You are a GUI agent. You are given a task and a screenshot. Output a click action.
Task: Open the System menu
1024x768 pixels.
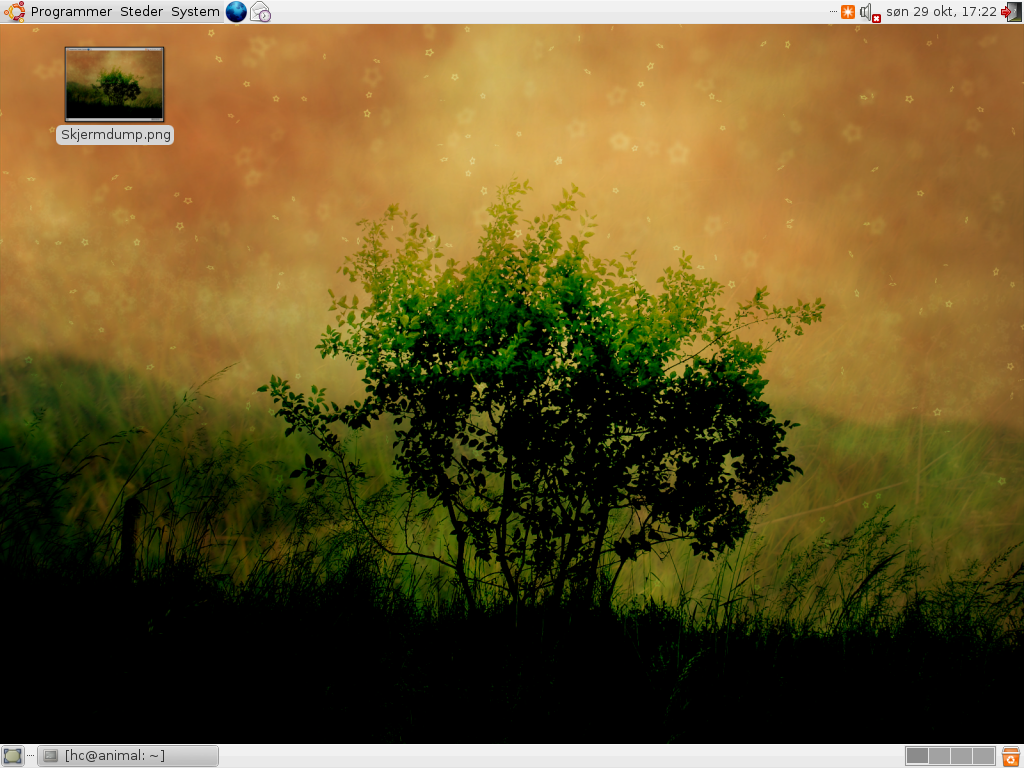click(x=195, y=12)
